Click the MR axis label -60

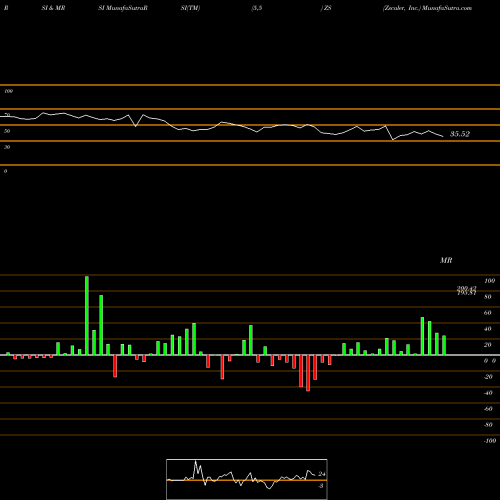(x=488, y=409)
